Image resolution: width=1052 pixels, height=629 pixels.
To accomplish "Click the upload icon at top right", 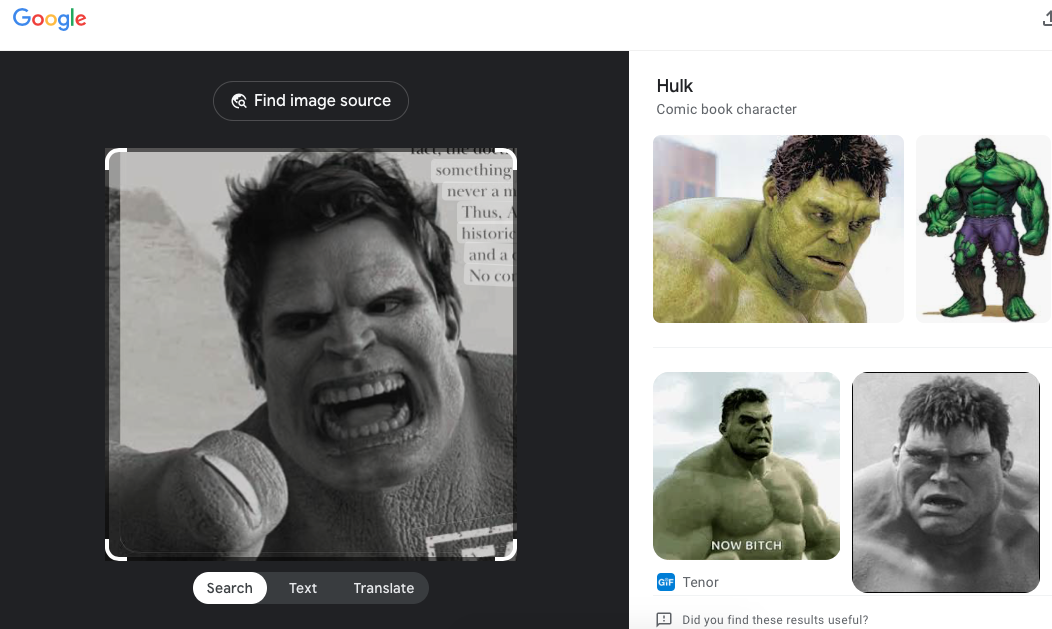I will (1047, 19).
